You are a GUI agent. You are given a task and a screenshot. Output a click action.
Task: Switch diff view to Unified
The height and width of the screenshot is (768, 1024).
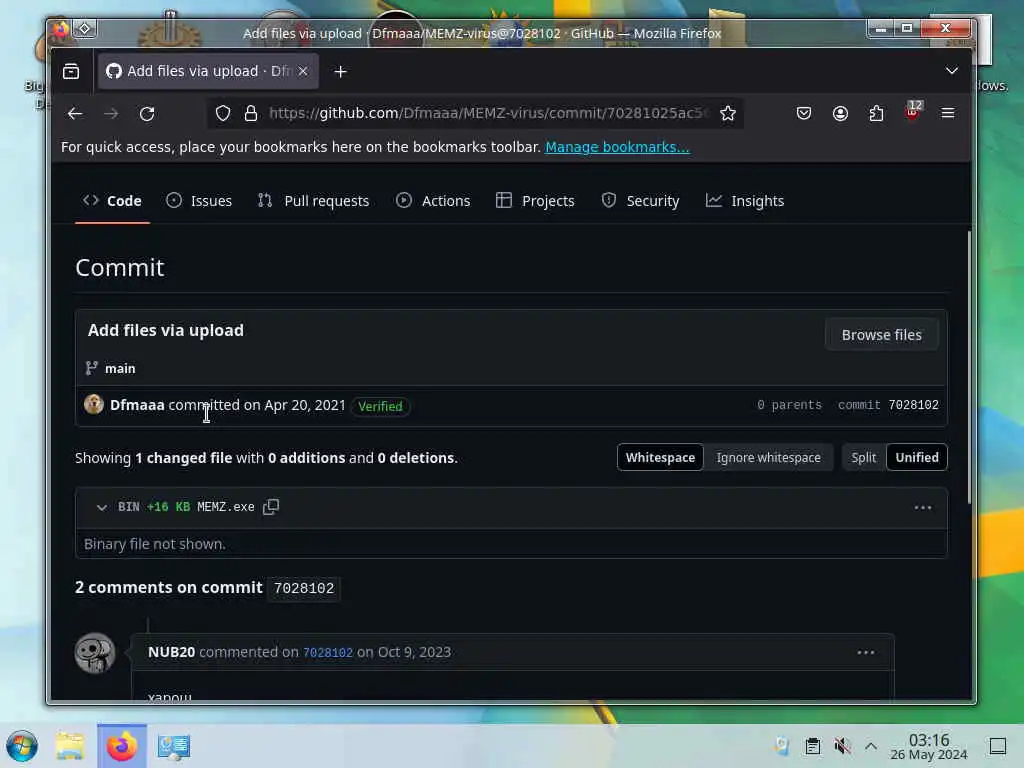[917, 457]
